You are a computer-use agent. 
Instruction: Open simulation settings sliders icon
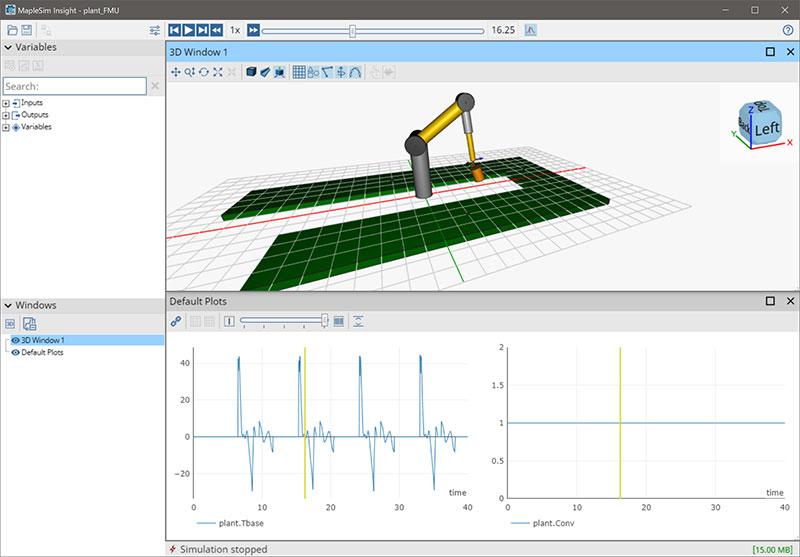[x=154, y=31]
